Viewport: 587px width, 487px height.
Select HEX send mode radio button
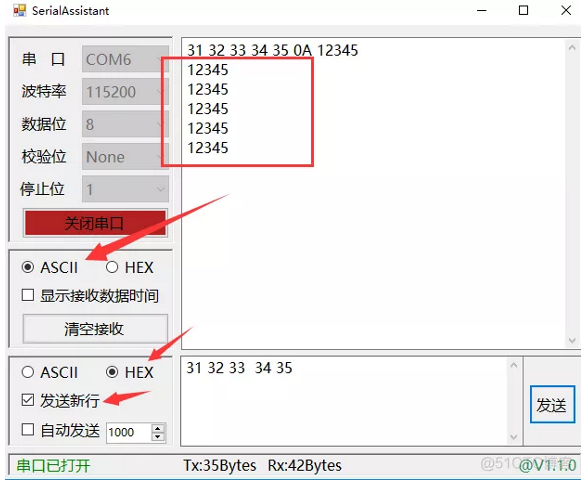click(112, 372)
